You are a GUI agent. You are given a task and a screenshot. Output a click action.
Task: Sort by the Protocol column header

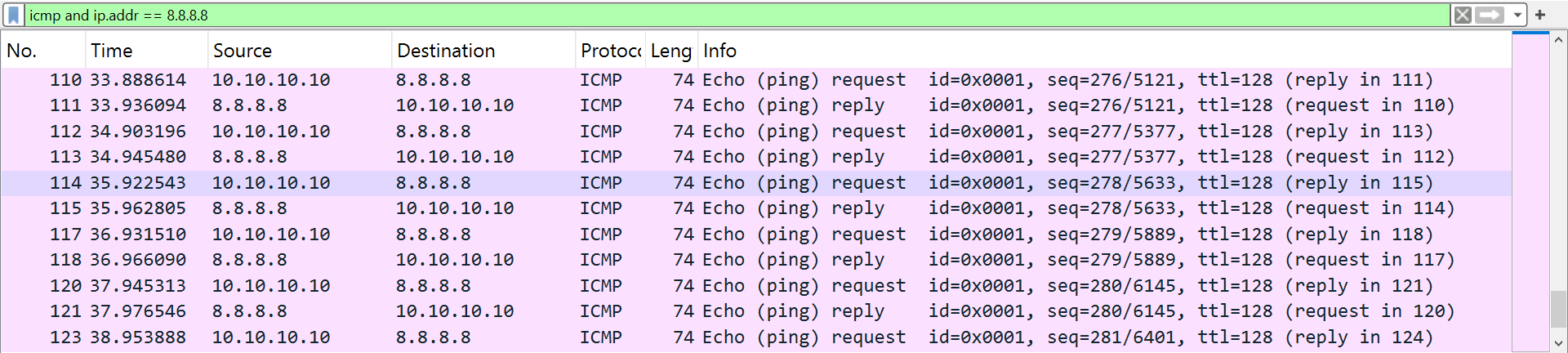(x=610, y=51)
